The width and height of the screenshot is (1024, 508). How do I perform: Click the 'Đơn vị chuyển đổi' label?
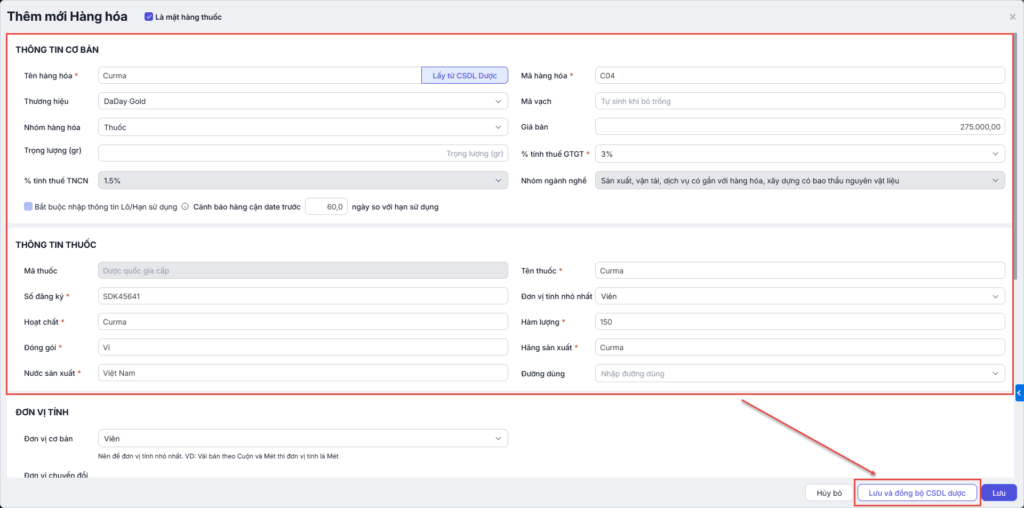click(56, 473)
